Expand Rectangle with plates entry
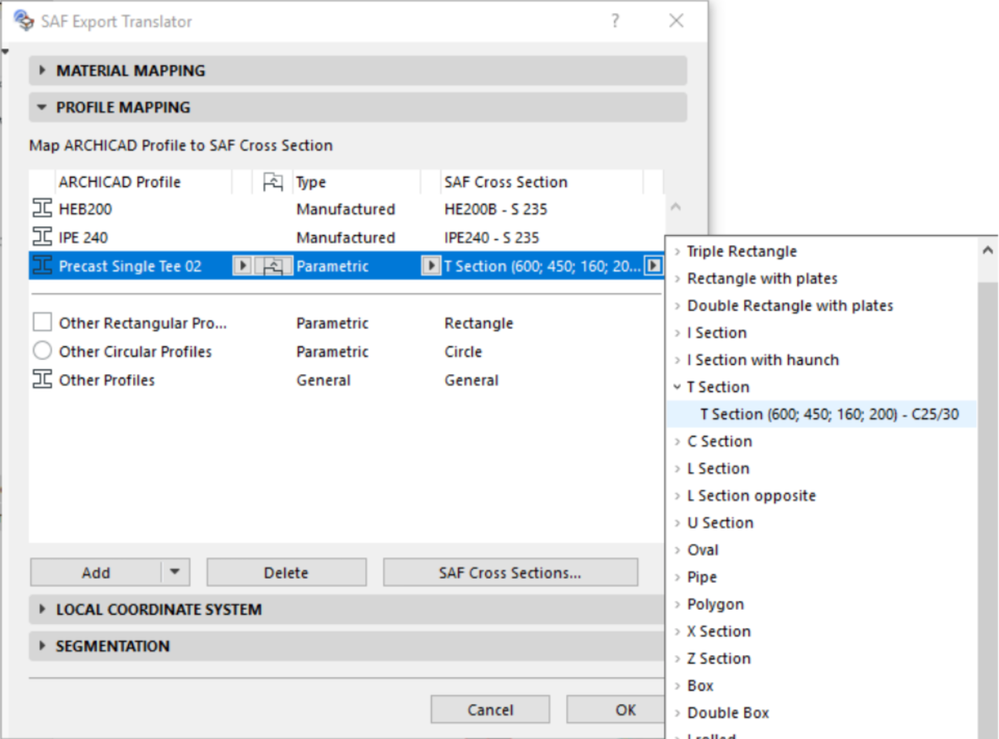Image resolution: width=999 pixels, height=739 pixels. point(677,278)
